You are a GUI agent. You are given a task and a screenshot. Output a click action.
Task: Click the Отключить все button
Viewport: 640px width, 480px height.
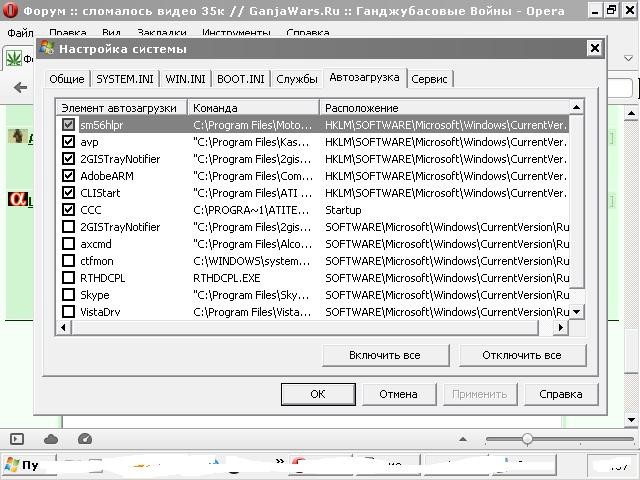(x=522, y=355)
